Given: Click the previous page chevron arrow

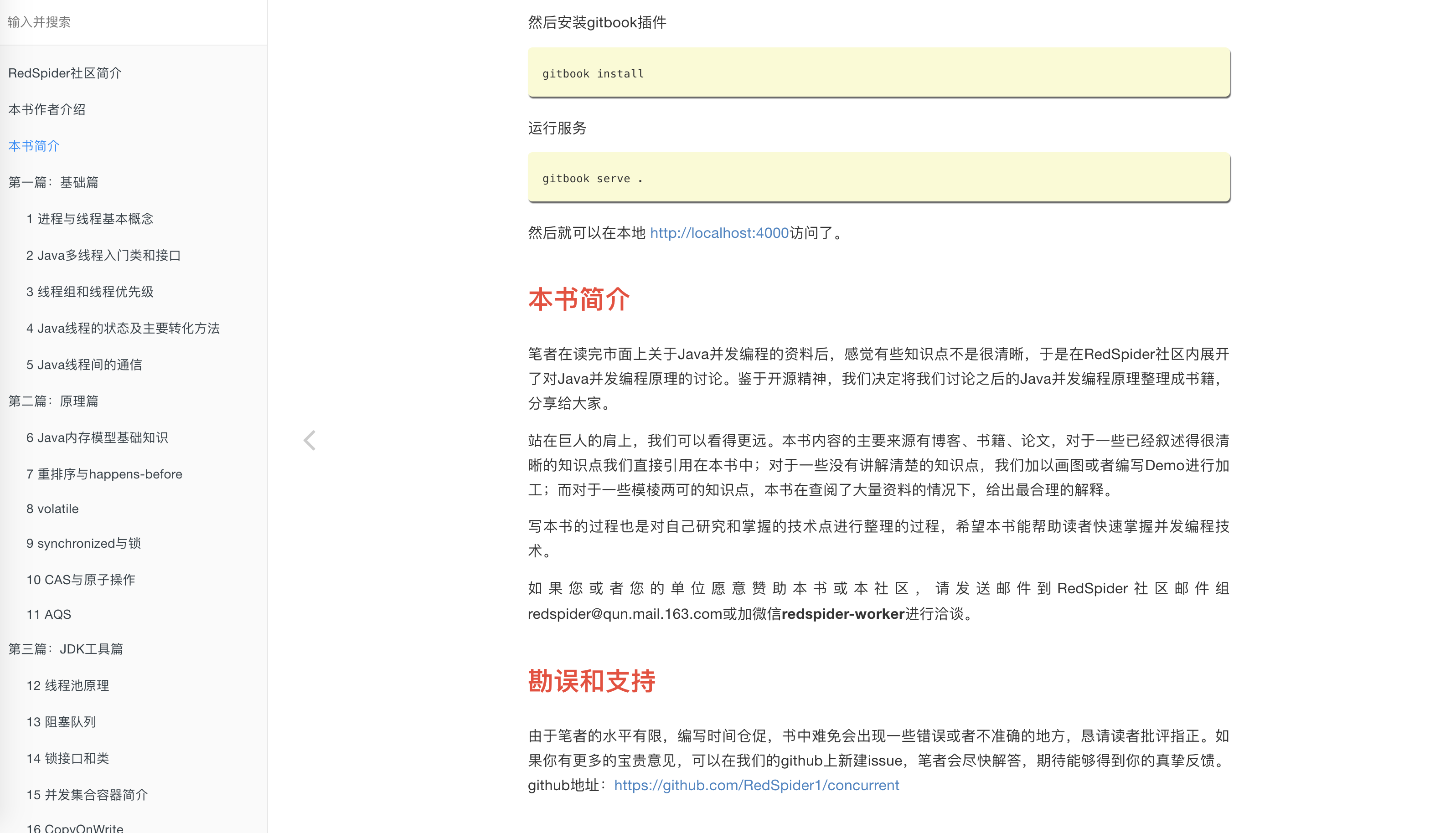Looking at the screenshot, I should [x=310, y=439].
